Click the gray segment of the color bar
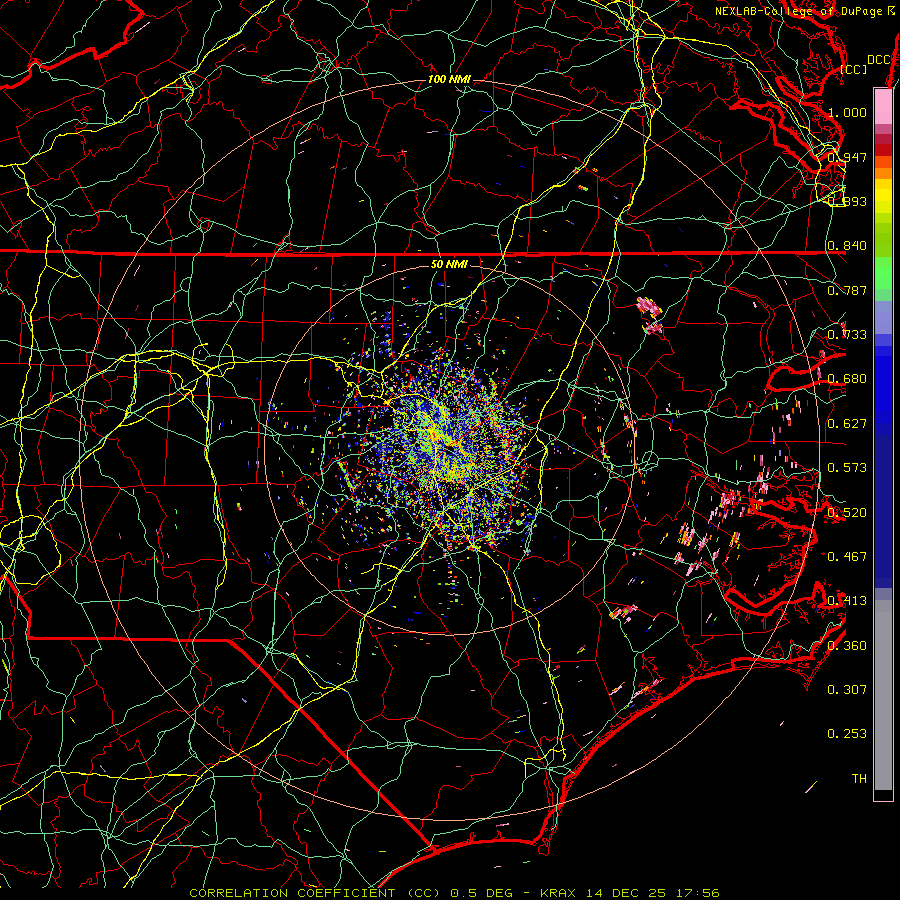The image size is (900, 900). [883, 695]
